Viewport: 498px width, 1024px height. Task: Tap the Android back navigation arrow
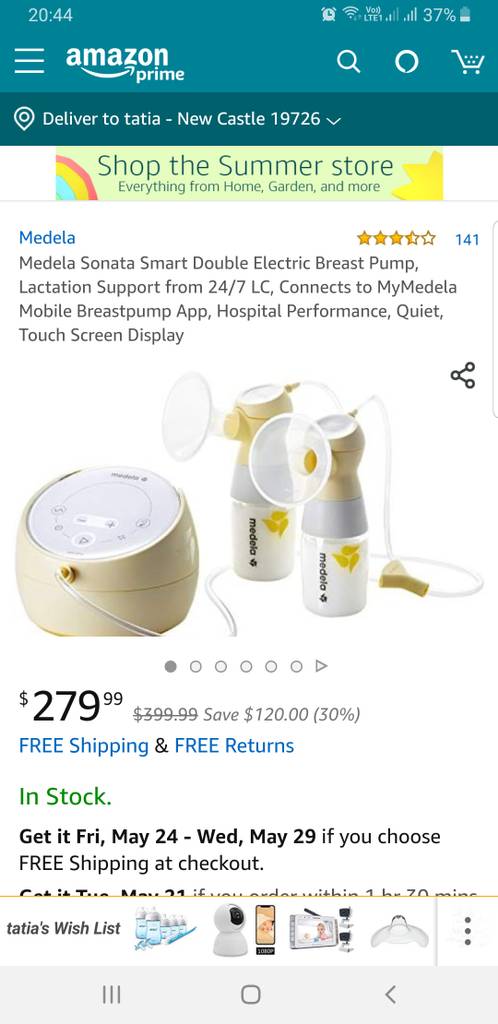[x=390, y=995]
